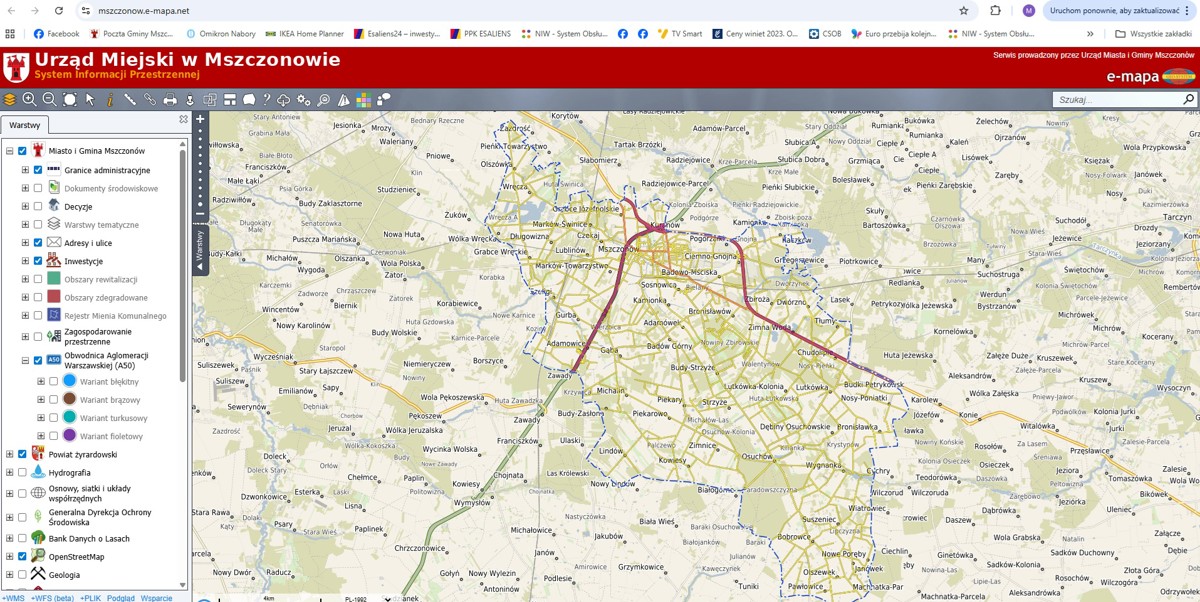Uncheck the Granice administracyjne layer
This screenshot has height=602, width=1200.
pos(38,170)
